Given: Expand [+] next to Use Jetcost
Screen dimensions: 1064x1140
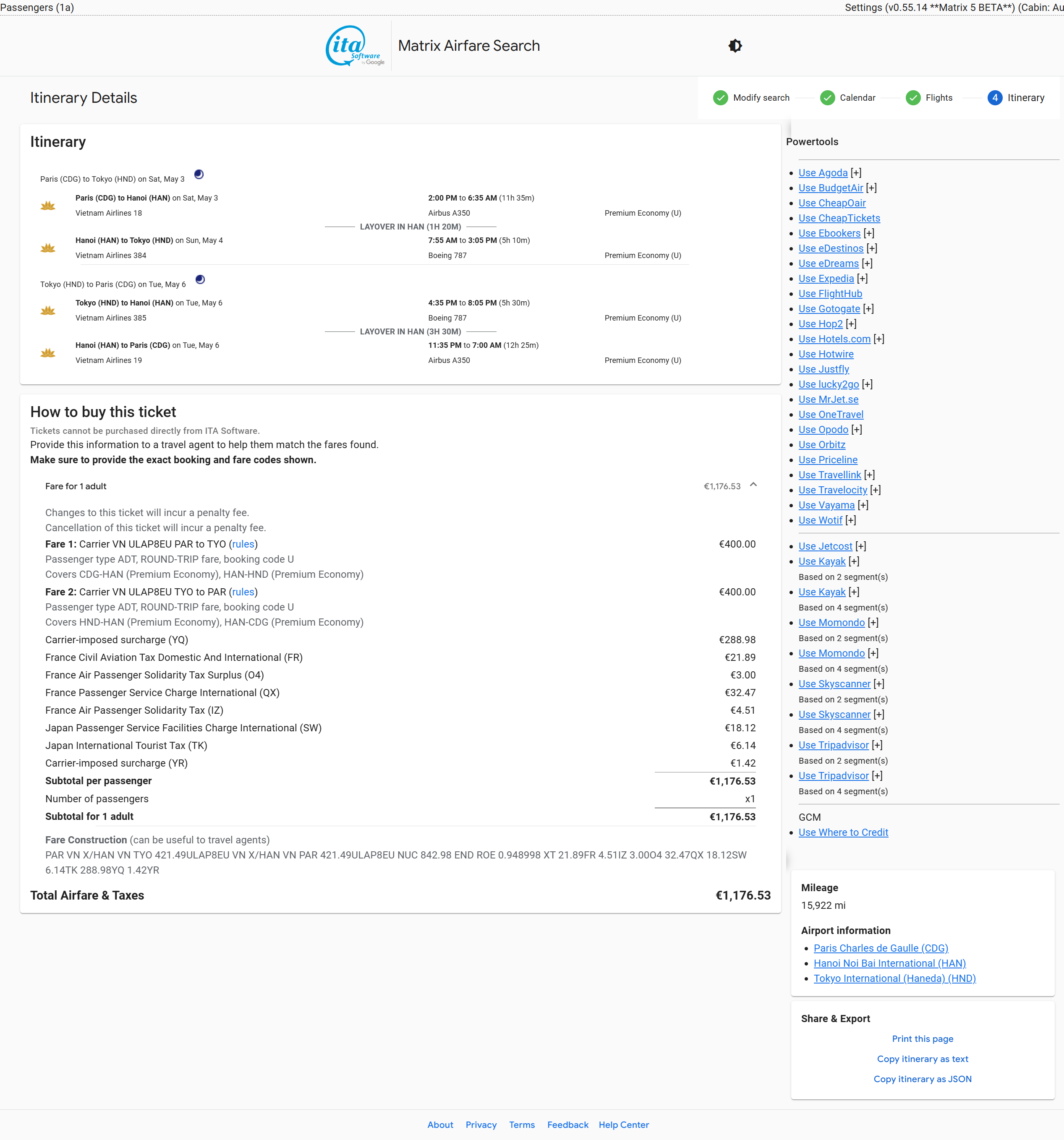Looking at the screenshot, I should 860,546.
